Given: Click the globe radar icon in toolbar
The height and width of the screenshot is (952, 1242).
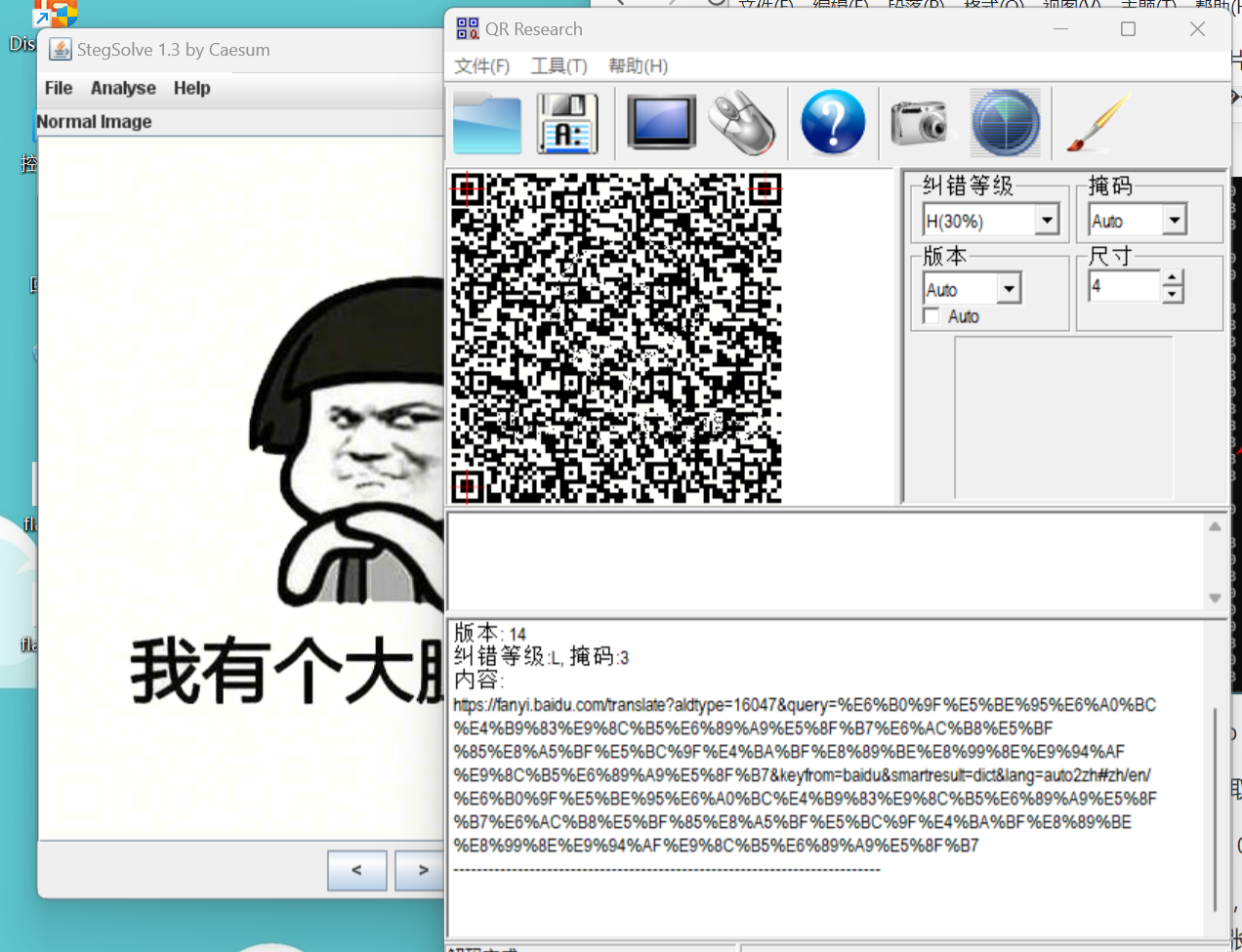Looking at the screenshot, I should pyautogui.click(x=1006, y=123).
